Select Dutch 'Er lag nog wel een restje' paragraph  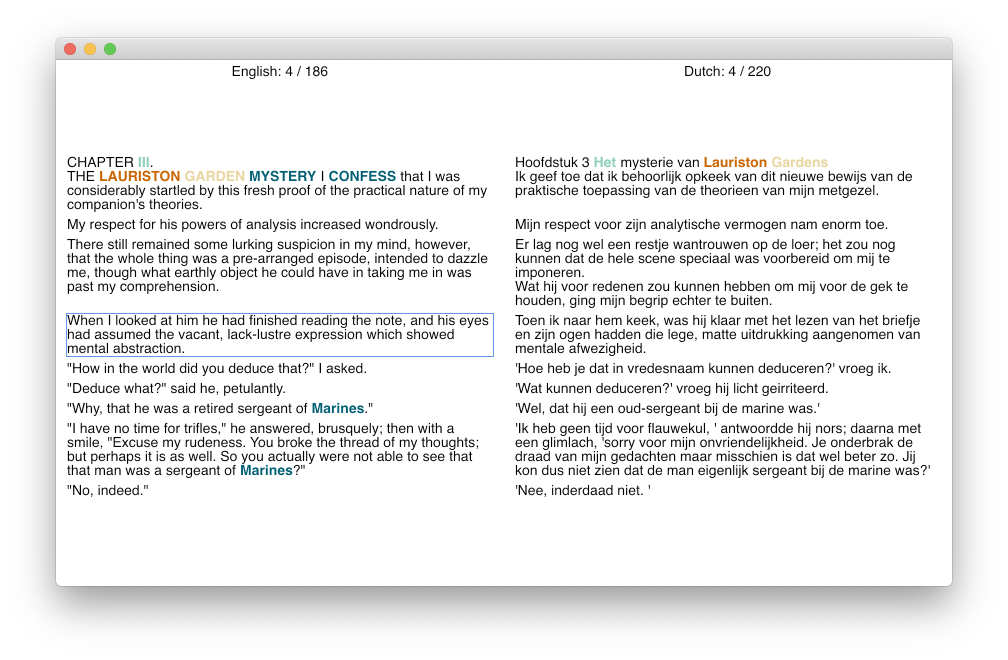705,258
